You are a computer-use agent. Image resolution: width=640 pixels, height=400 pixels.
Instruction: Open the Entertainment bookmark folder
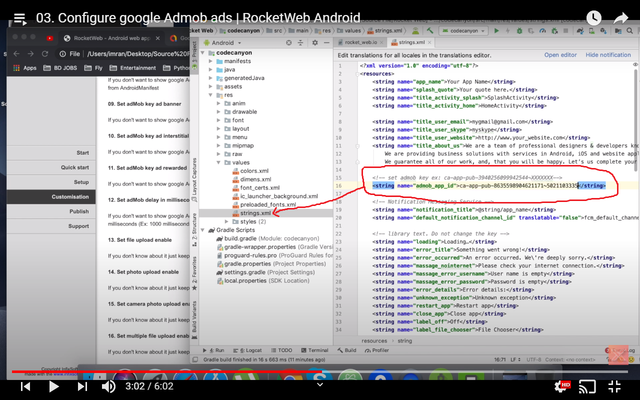pos(133,68)
